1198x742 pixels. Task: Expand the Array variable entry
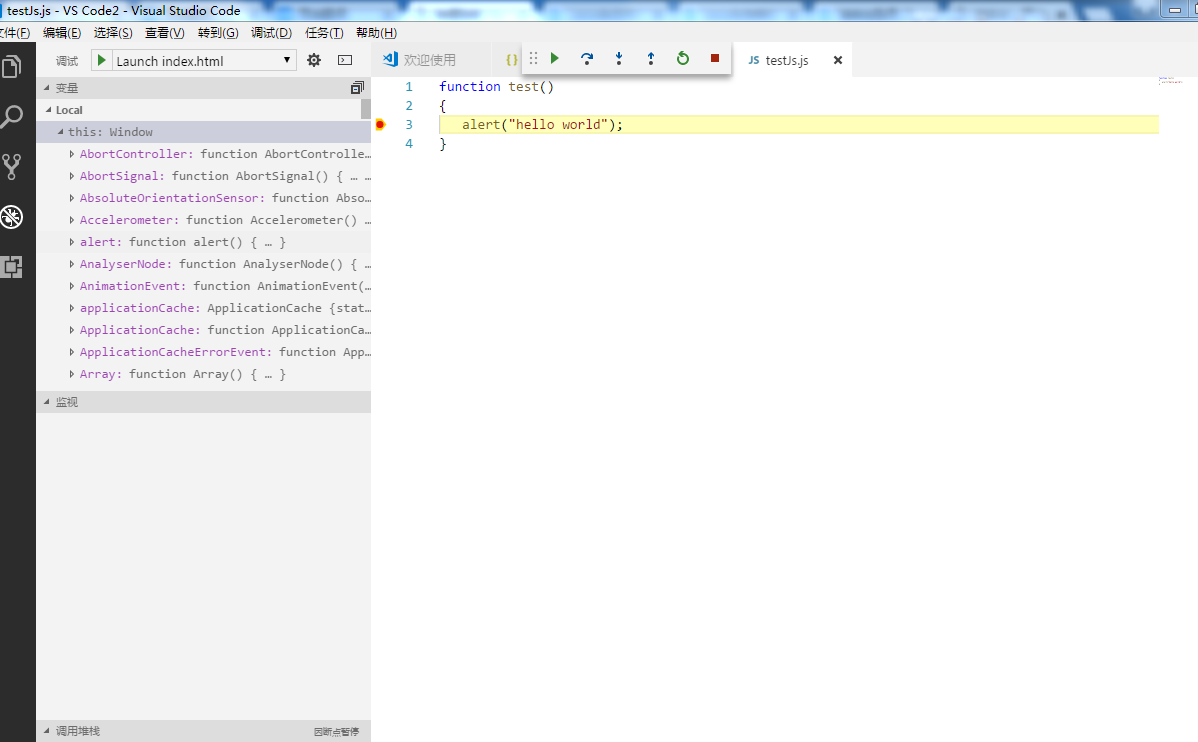[x=72, y=374]
